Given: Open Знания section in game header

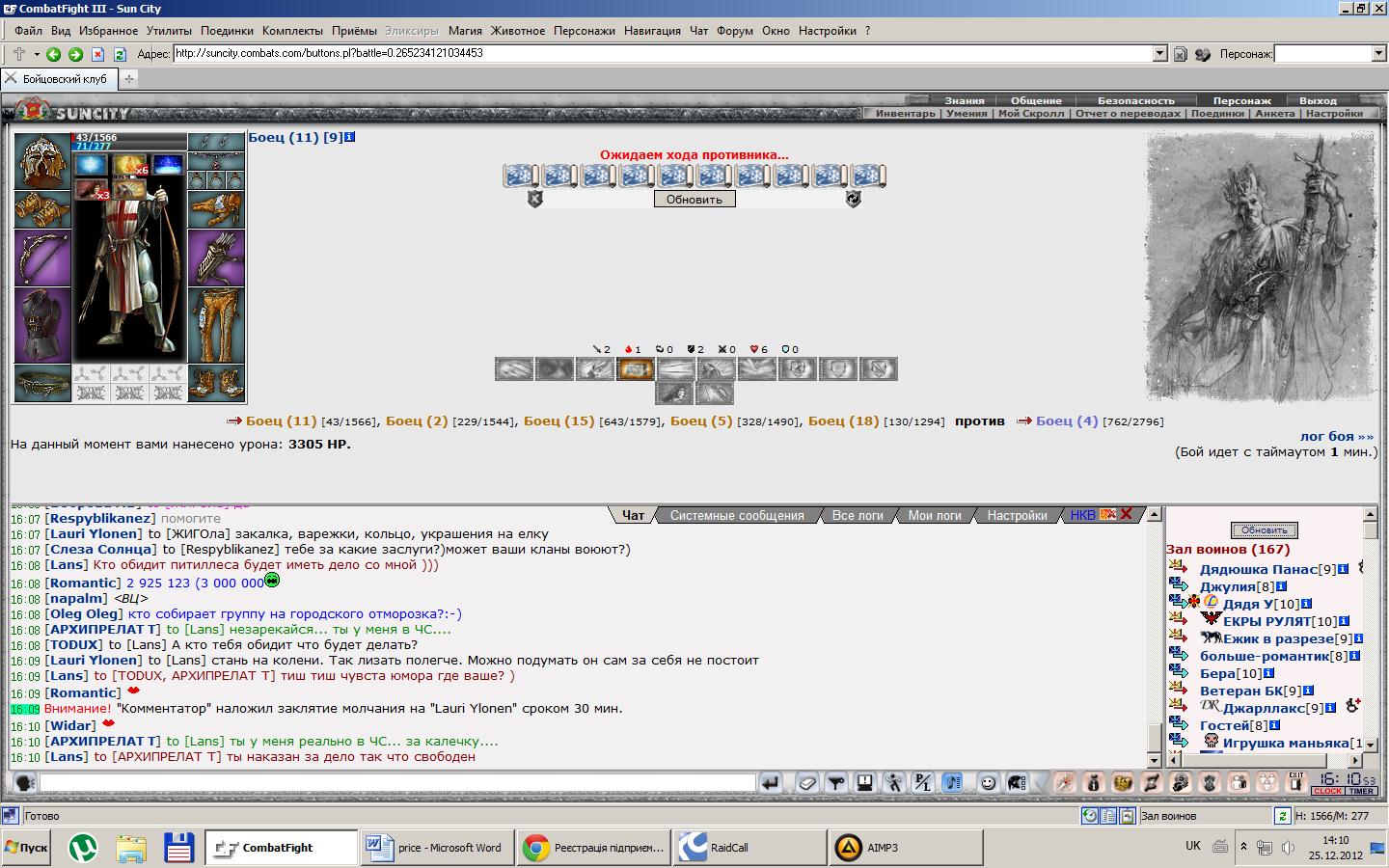Looking at the screenshot, I should click(x=965, y=100).
